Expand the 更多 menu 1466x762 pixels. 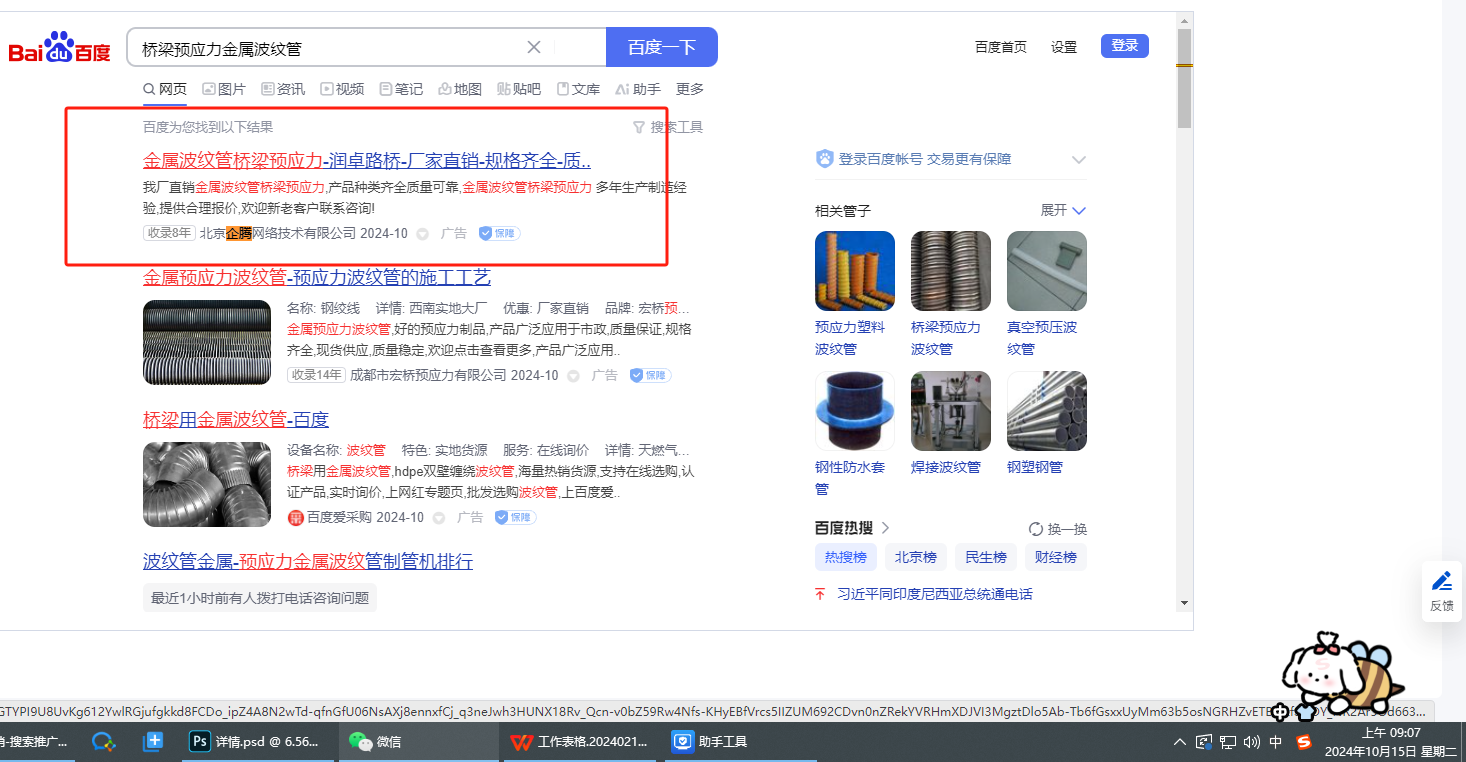690,89
